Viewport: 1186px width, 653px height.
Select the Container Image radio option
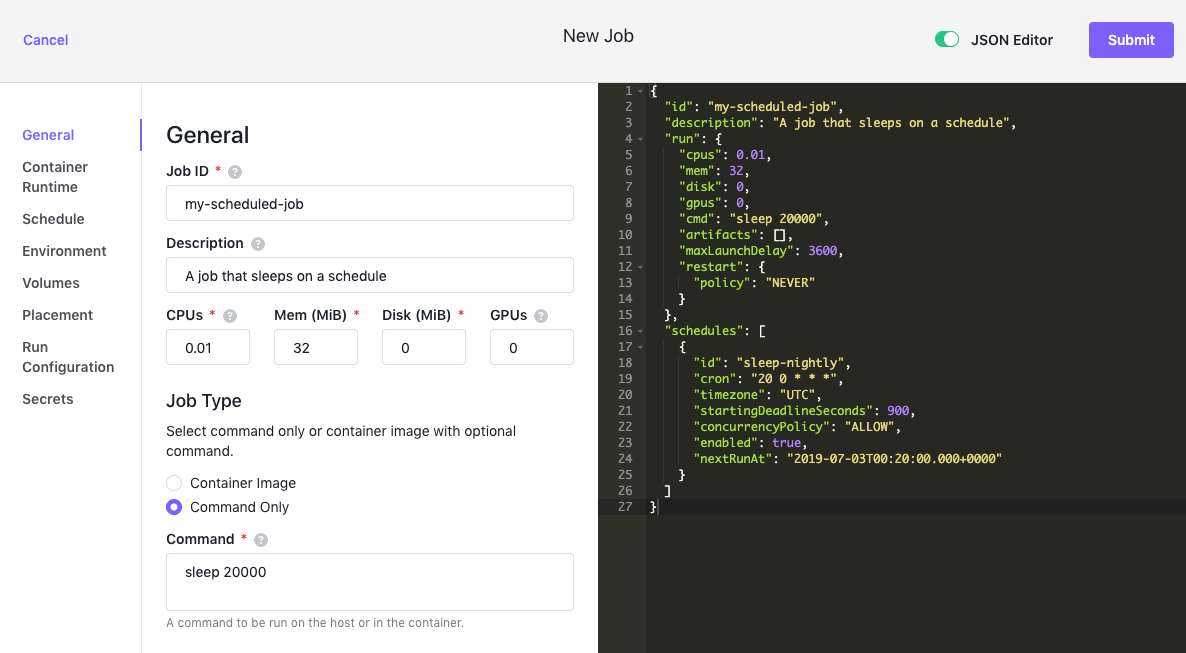(174, 483)
